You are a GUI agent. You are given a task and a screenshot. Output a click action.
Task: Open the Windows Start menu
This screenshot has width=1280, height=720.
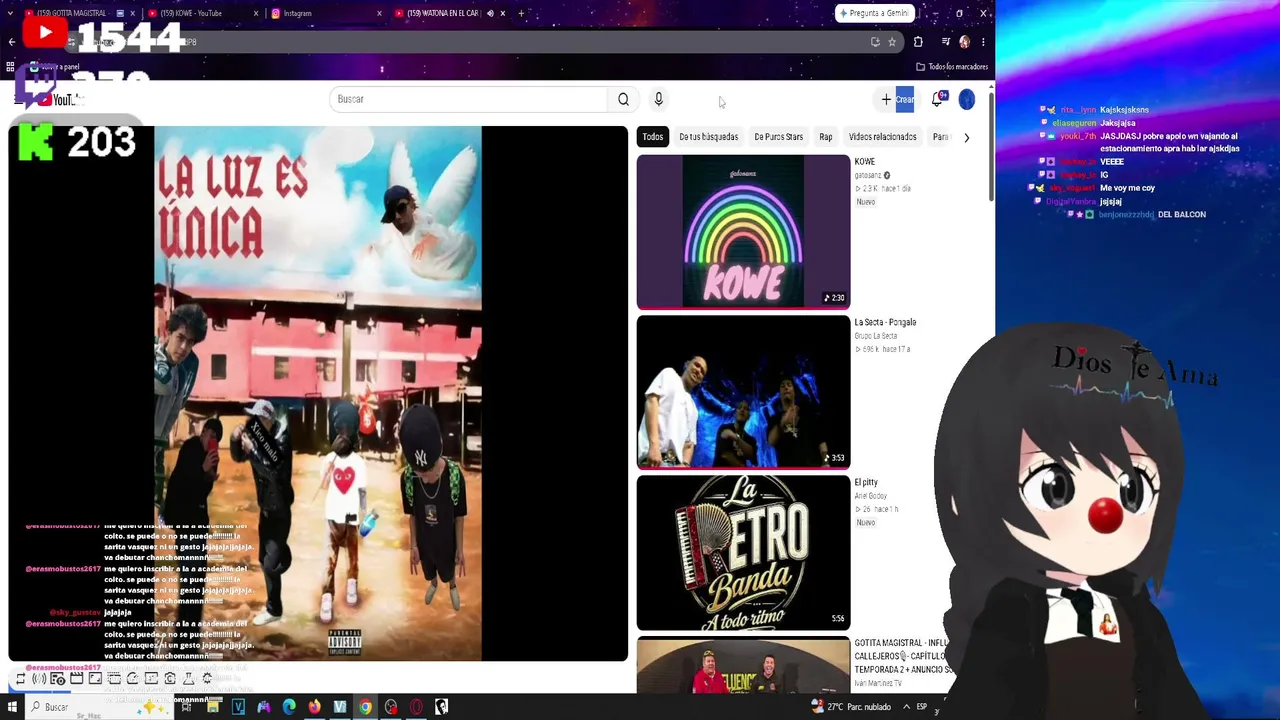[12, 707]
